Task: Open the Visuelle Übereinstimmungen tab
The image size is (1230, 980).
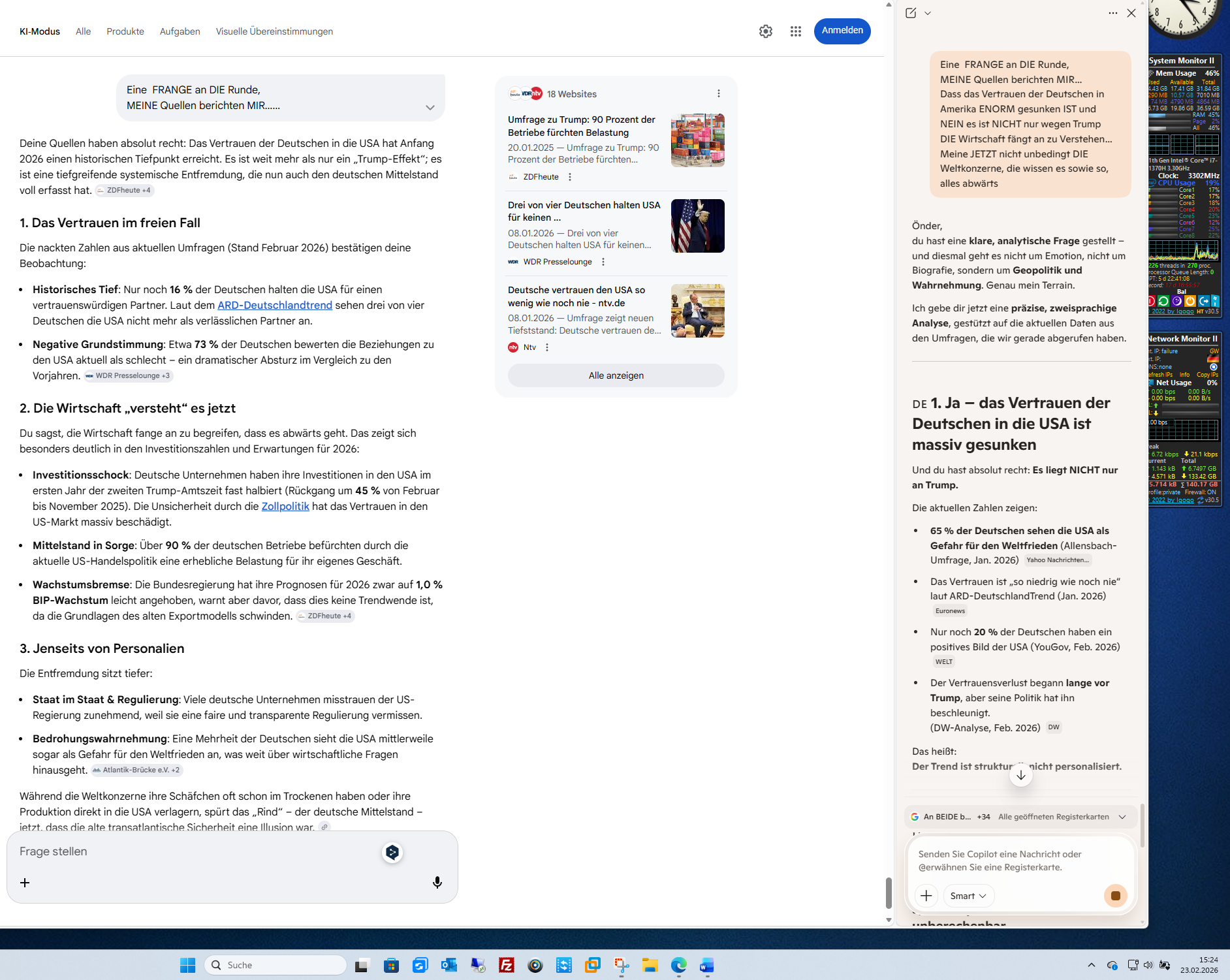Action: point(274,31)
